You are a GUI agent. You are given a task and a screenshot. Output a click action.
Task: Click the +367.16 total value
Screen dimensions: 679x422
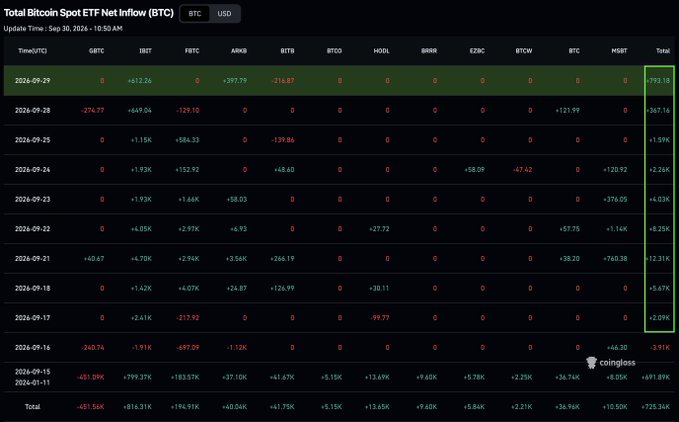click(x=658, y=110)
